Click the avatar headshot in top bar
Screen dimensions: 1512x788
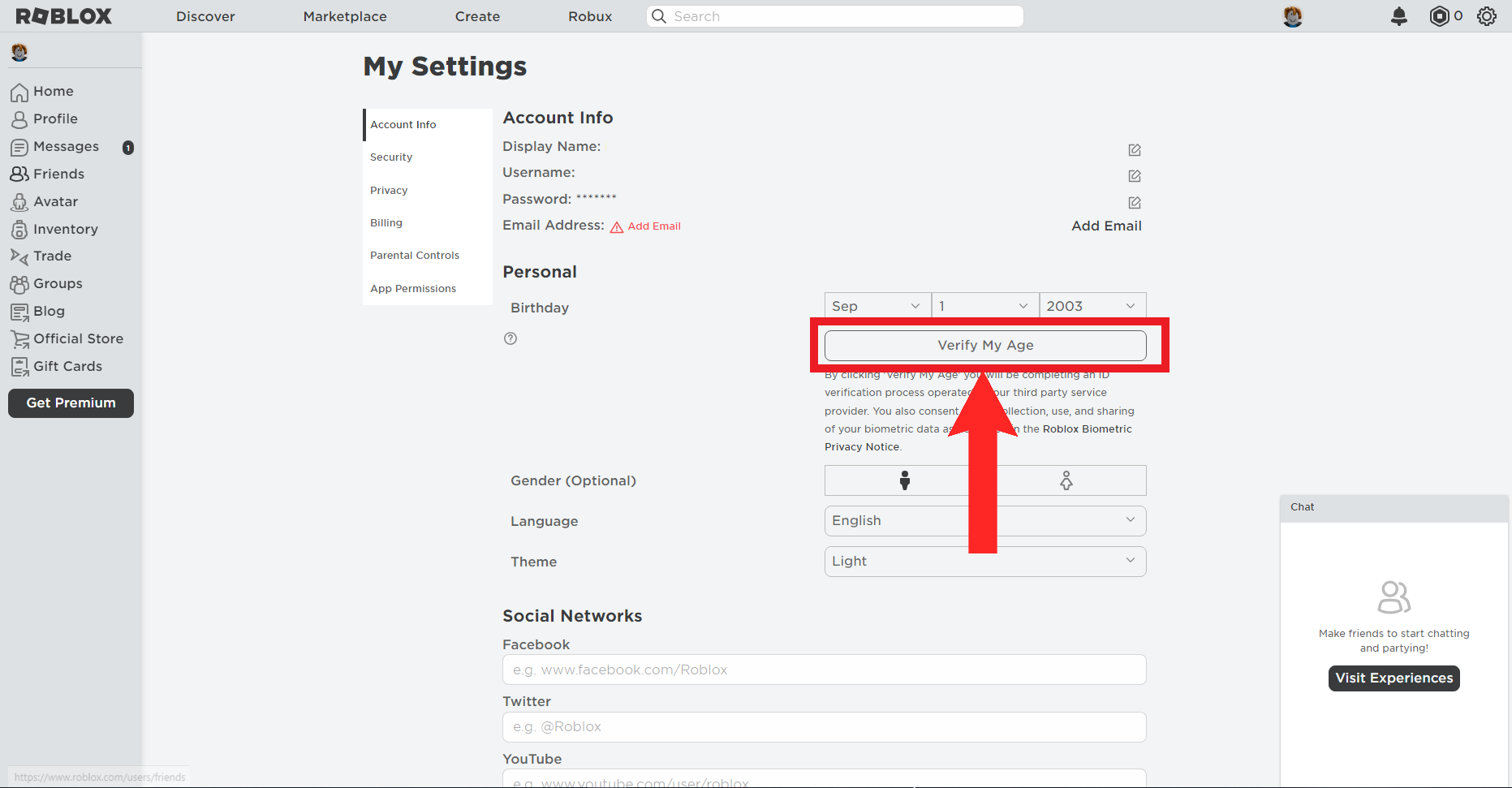click(1293, 16)
